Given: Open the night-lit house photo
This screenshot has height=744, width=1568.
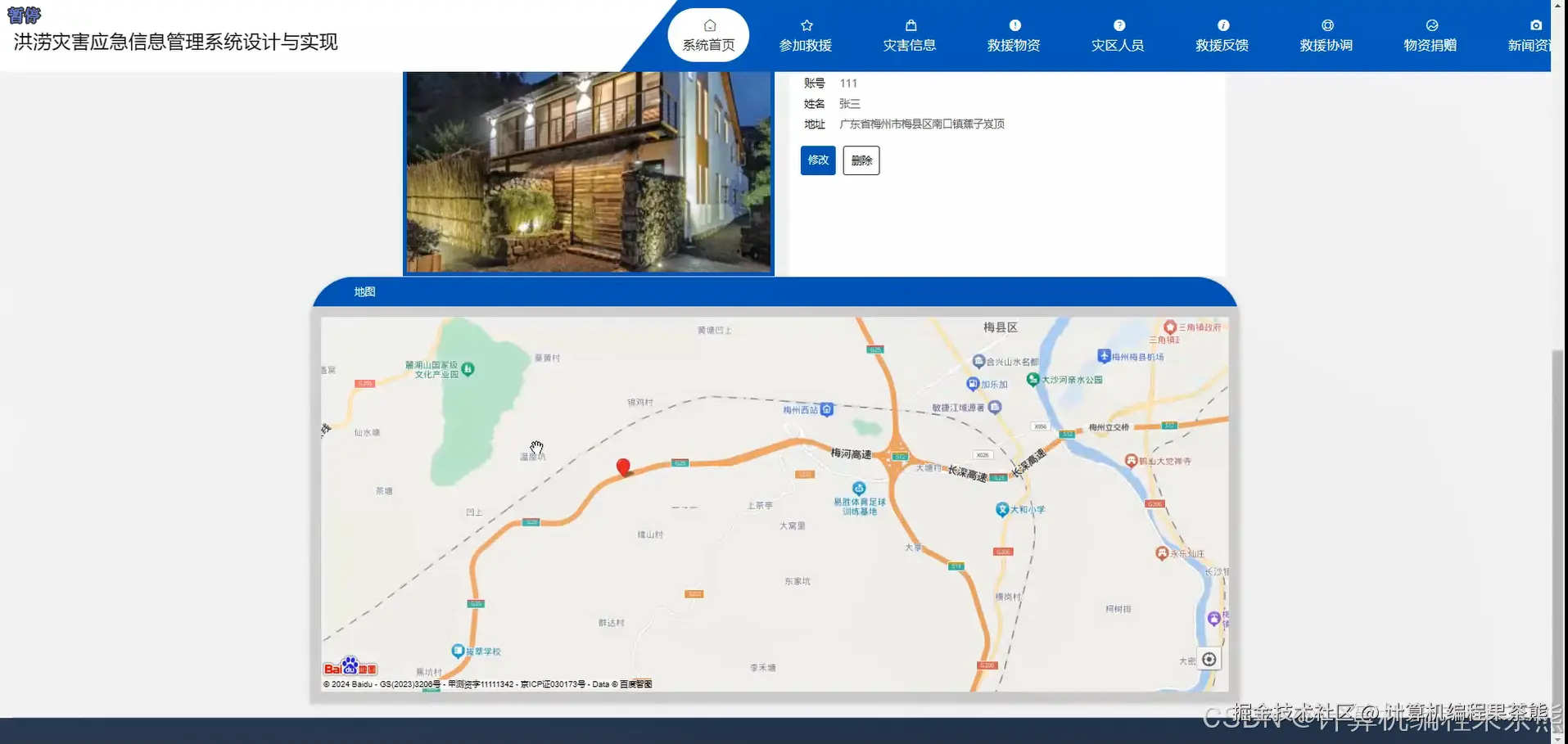Looking at the screenshot, I should [x=589, y=172].
